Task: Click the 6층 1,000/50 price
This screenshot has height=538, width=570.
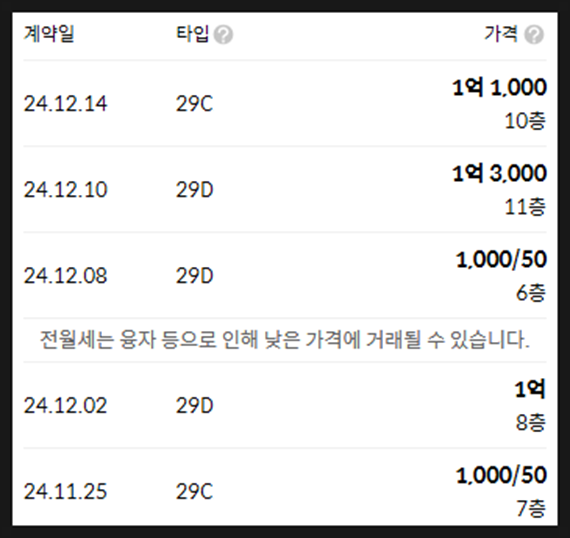Action: (501, 260)
